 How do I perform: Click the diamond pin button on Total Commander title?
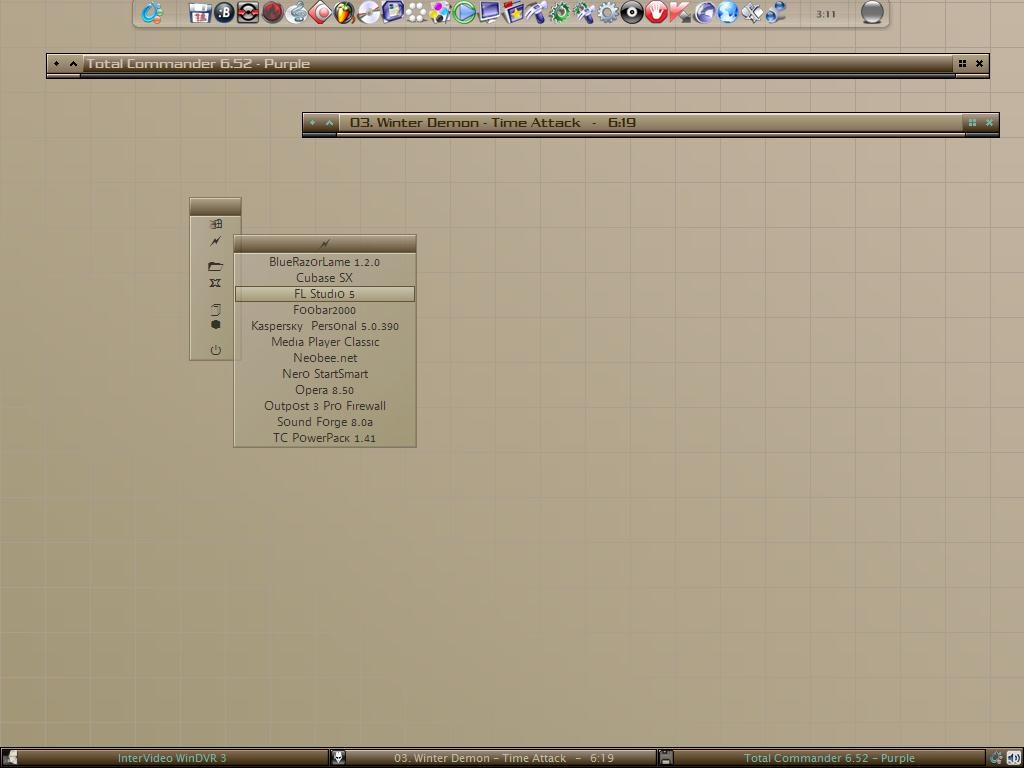click(x=56, y=63)
